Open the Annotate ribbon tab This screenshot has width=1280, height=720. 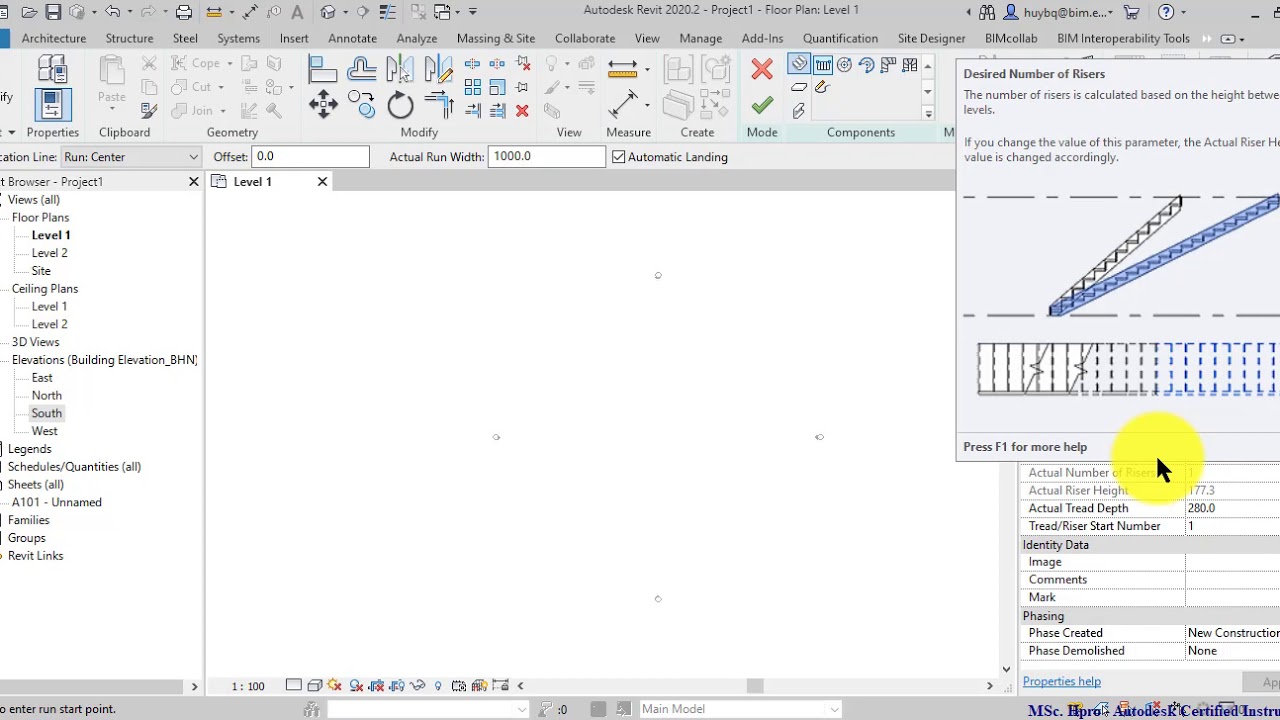coord(353,38)
